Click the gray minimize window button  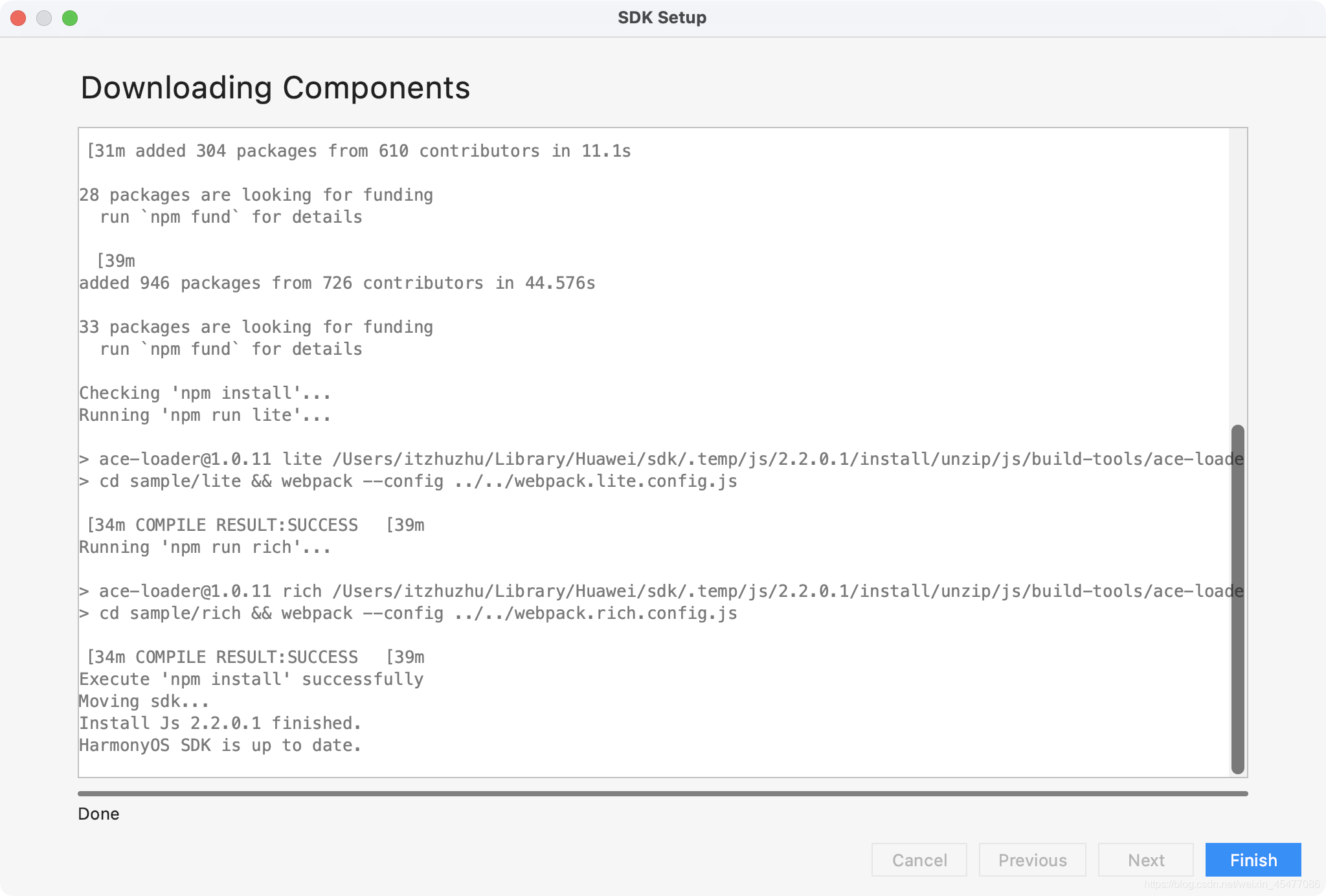pyautogui.click(x=44, y=18)
